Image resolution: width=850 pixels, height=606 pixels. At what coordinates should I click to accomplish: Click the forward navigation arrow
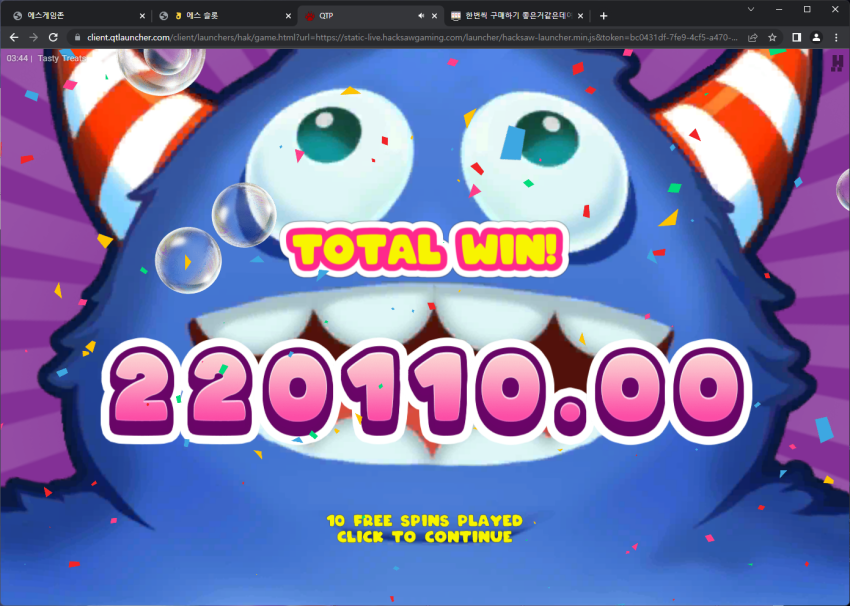tap(34, 37)
